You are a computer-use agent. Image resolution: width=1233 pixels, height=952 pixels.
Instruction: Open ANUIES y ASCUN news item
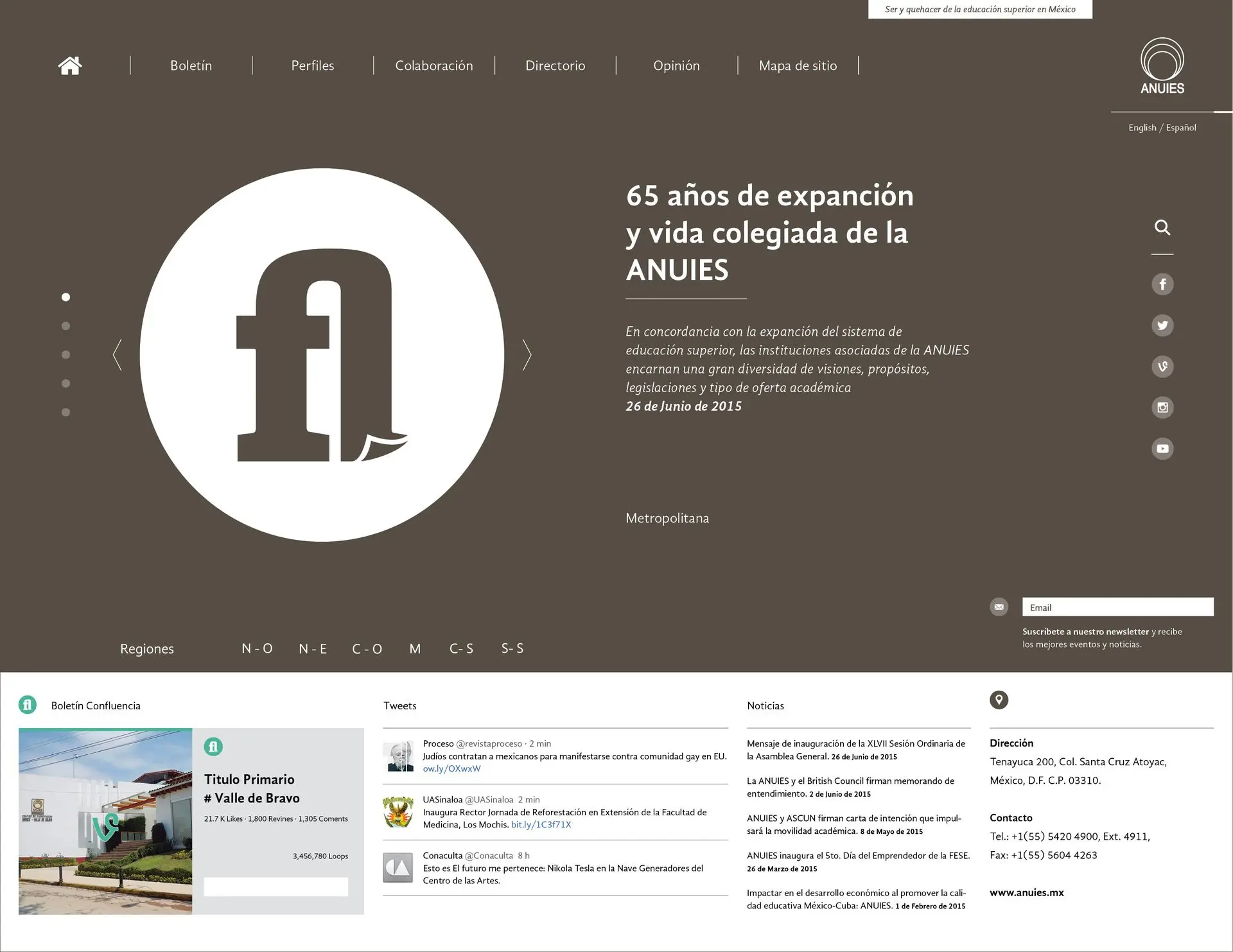click(x=854, y=824)
